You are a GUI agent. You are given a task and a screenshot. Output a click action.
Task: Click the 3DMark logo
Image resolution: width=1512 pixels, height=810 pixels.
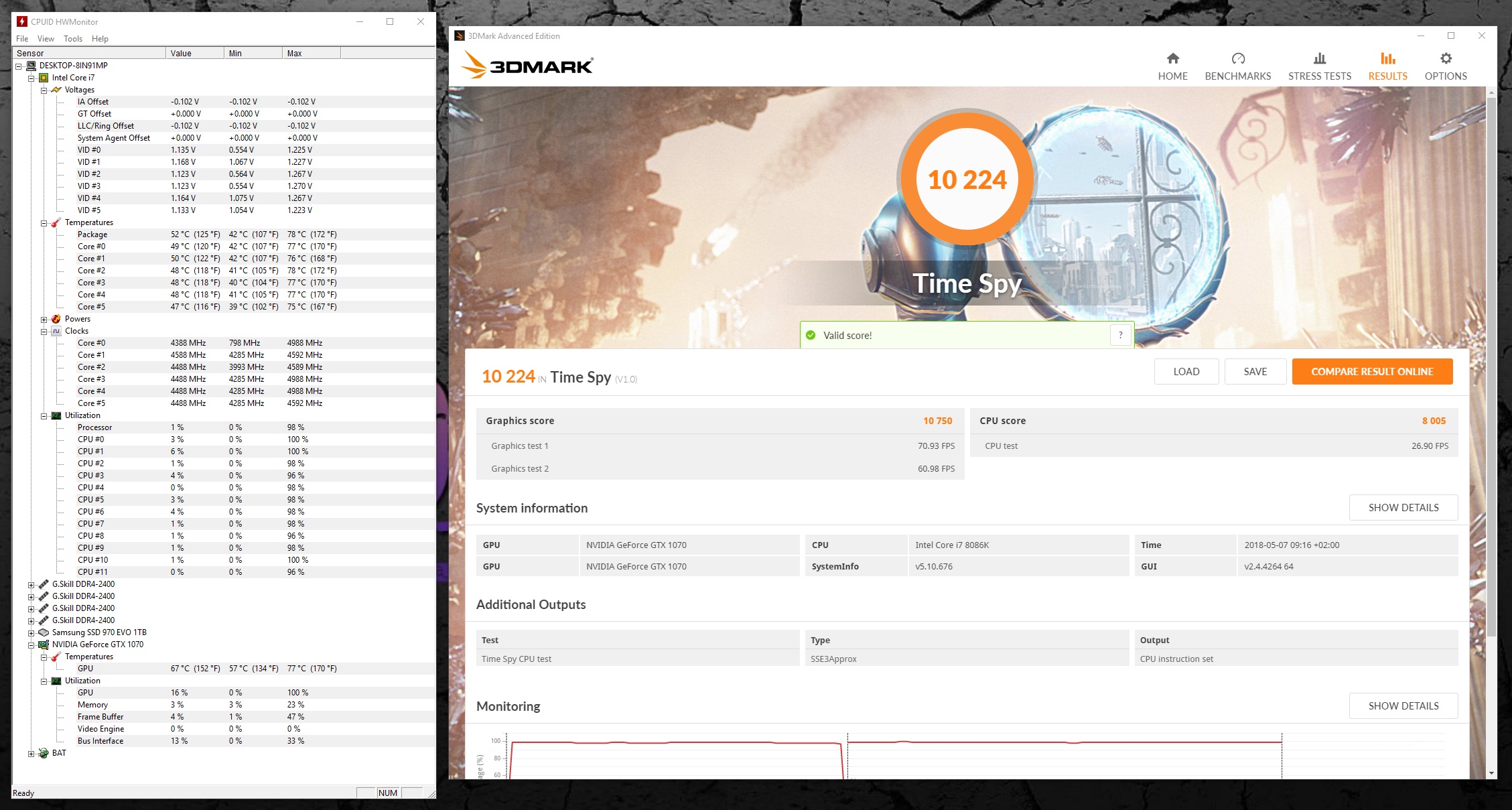pyautogui.click(x=527, y=66)
